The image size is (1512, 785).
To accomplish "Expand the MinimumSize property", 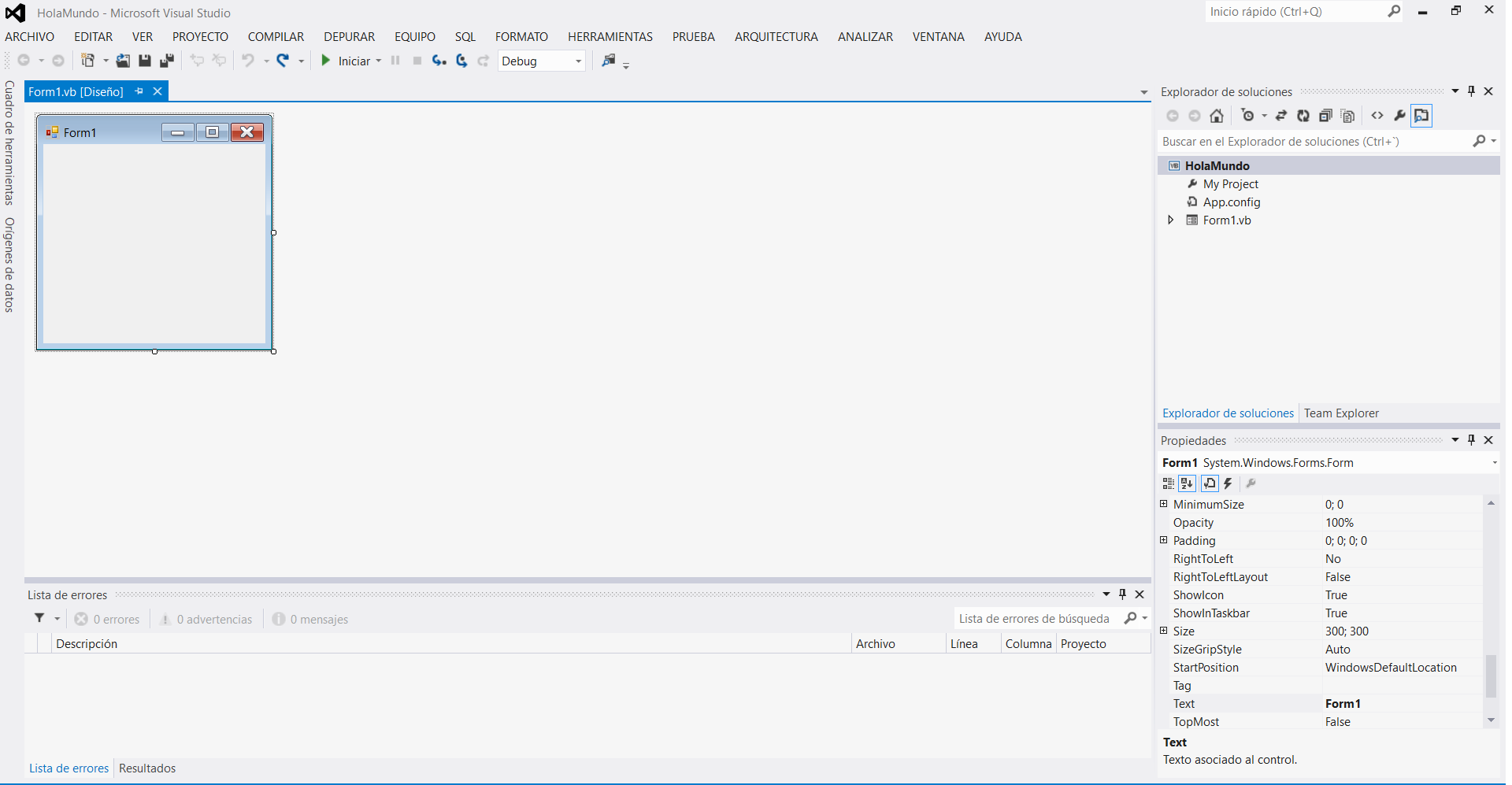I will coord(1164,504).
